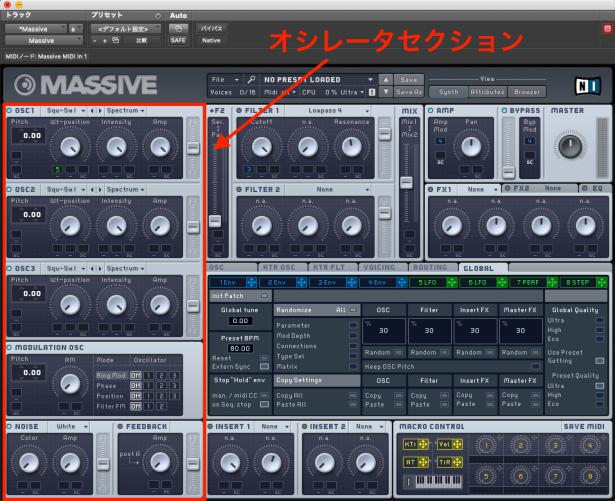Click the OSC1 filter routing fader
The image size is (615, 501).
coord(194,147)
